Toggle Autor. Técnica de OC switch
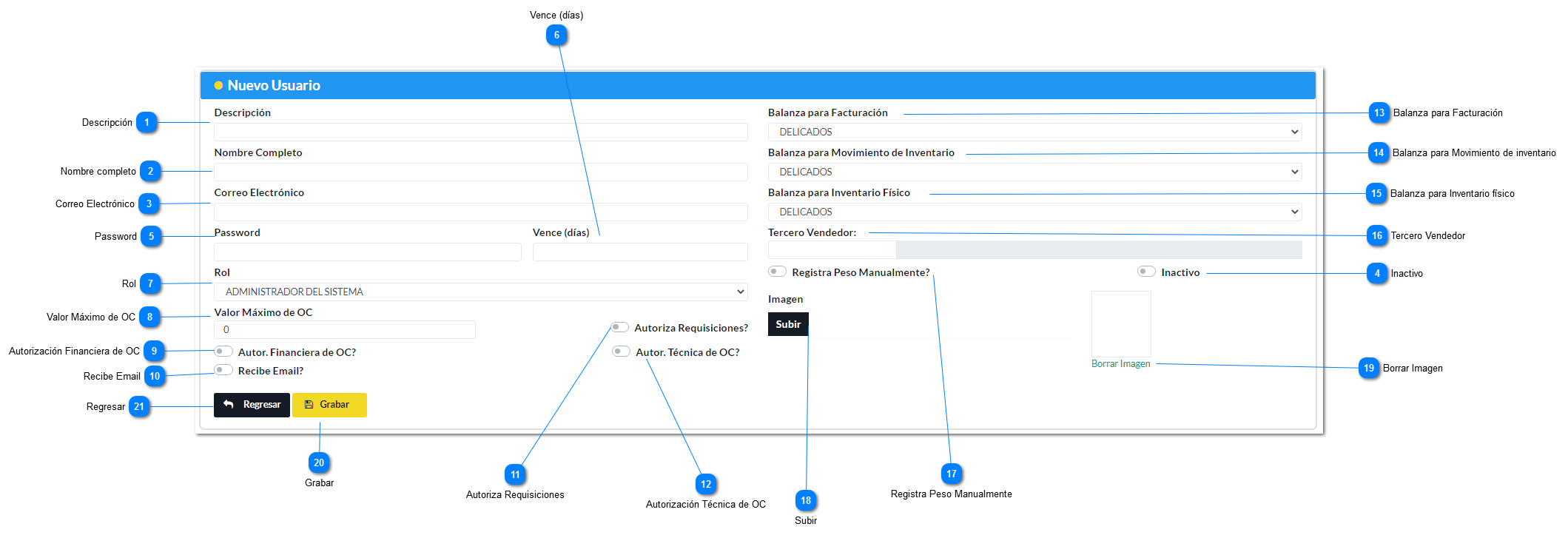Screen dimensions: 1568x538 (622, 352)
